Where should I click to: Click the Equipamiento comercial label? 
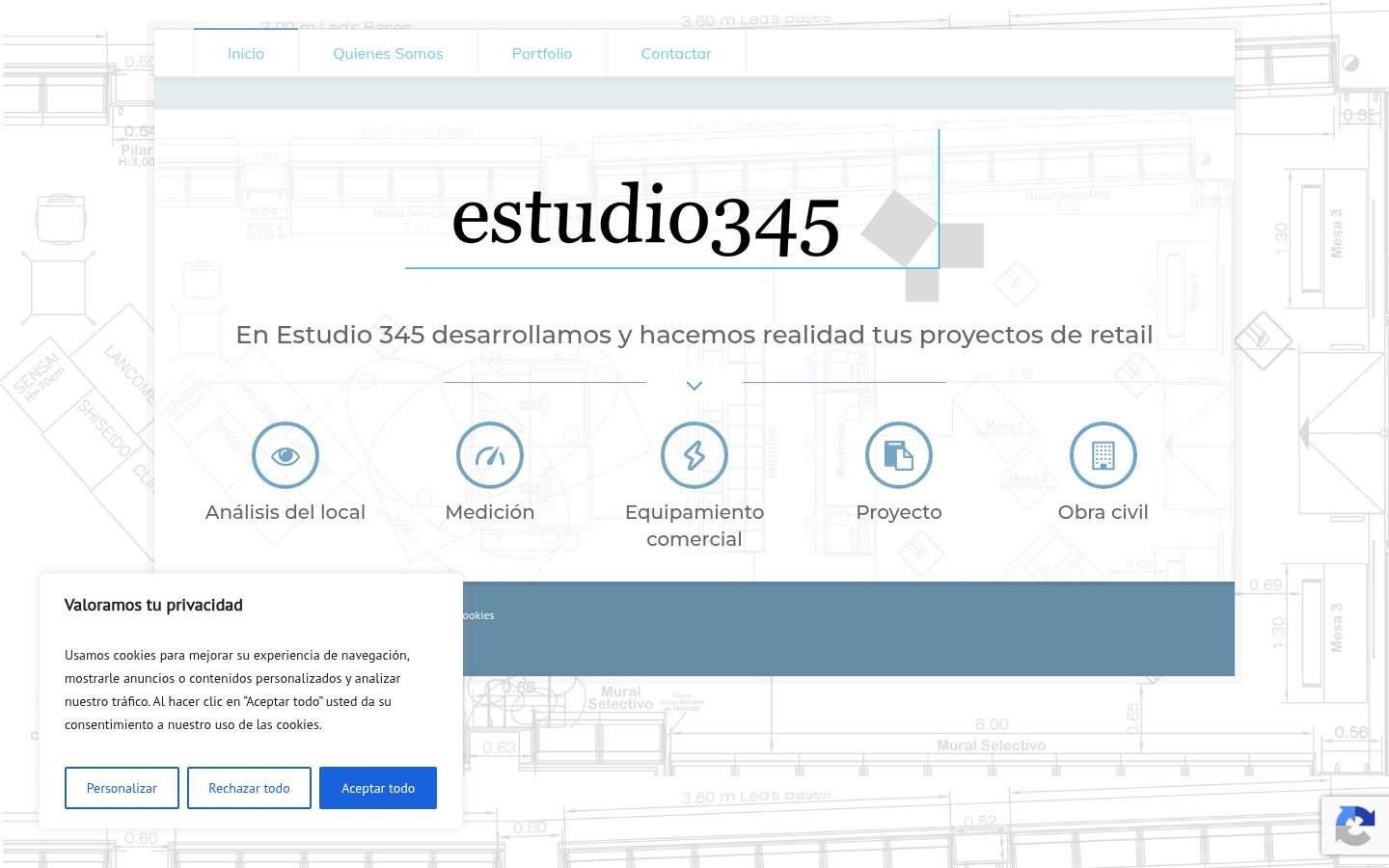coord(694,526)
